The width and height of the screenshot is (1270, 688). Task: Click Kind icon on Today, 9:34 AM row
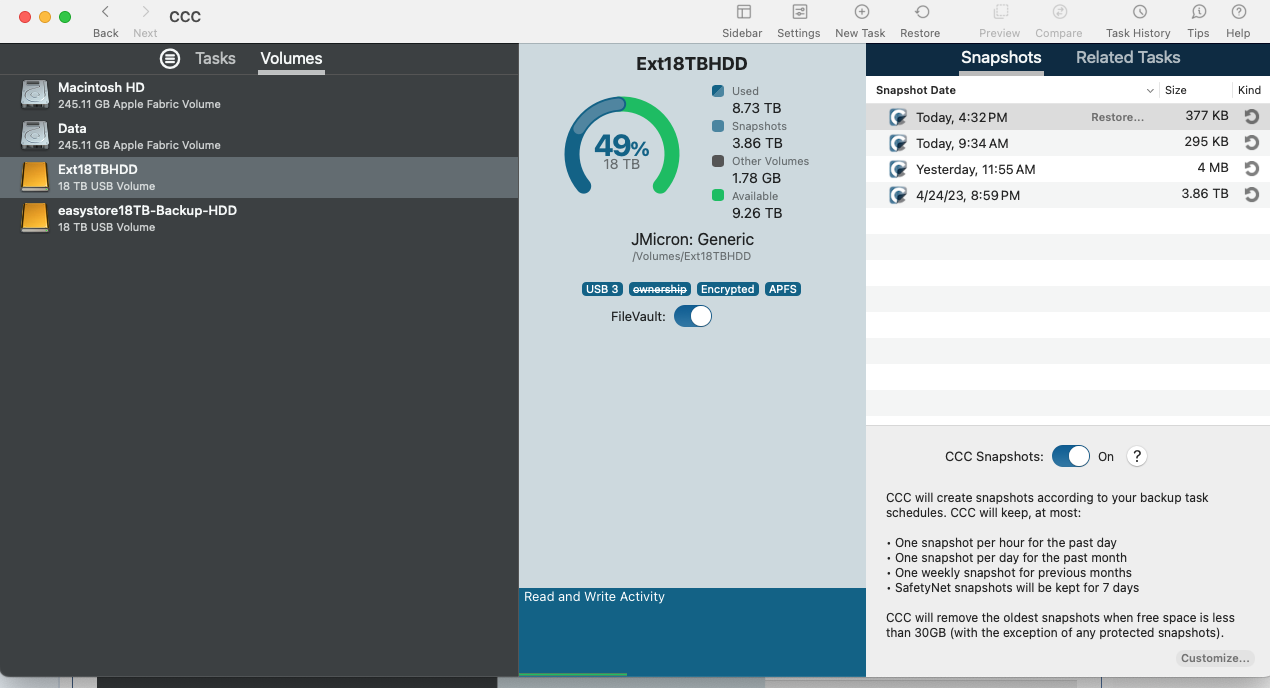(1251, 143)
